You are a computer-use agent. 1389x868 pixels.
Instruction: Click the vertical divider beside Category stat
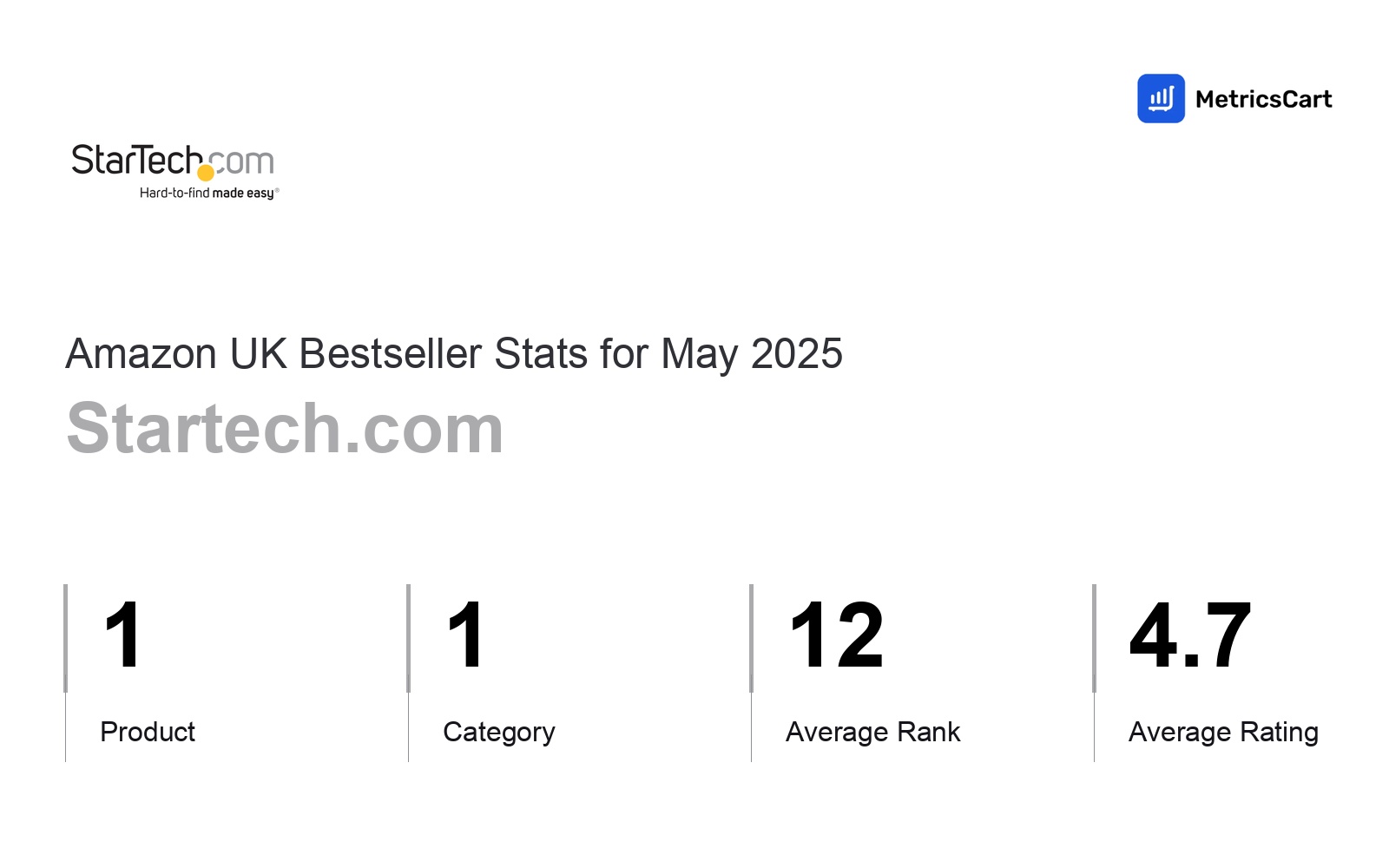[408, 673]
